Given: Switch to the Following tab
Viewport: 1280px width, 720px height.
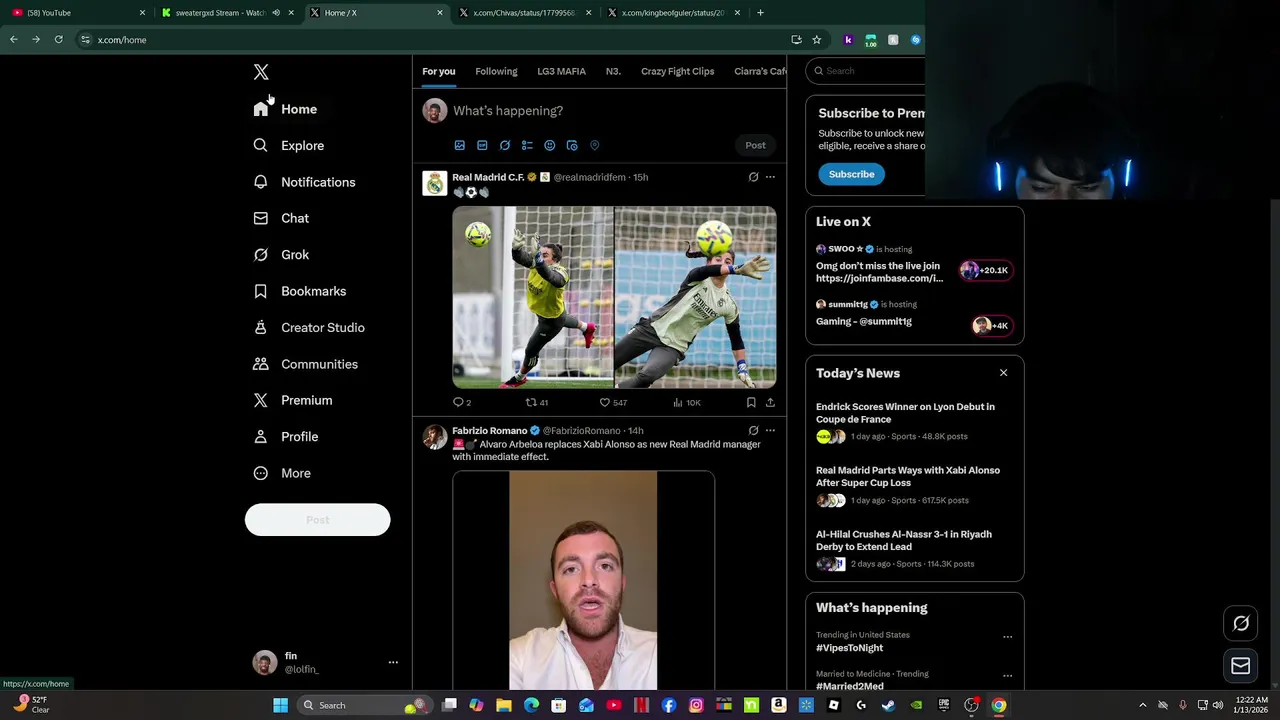Looking at the screenshot, I should tap(496, 71).
